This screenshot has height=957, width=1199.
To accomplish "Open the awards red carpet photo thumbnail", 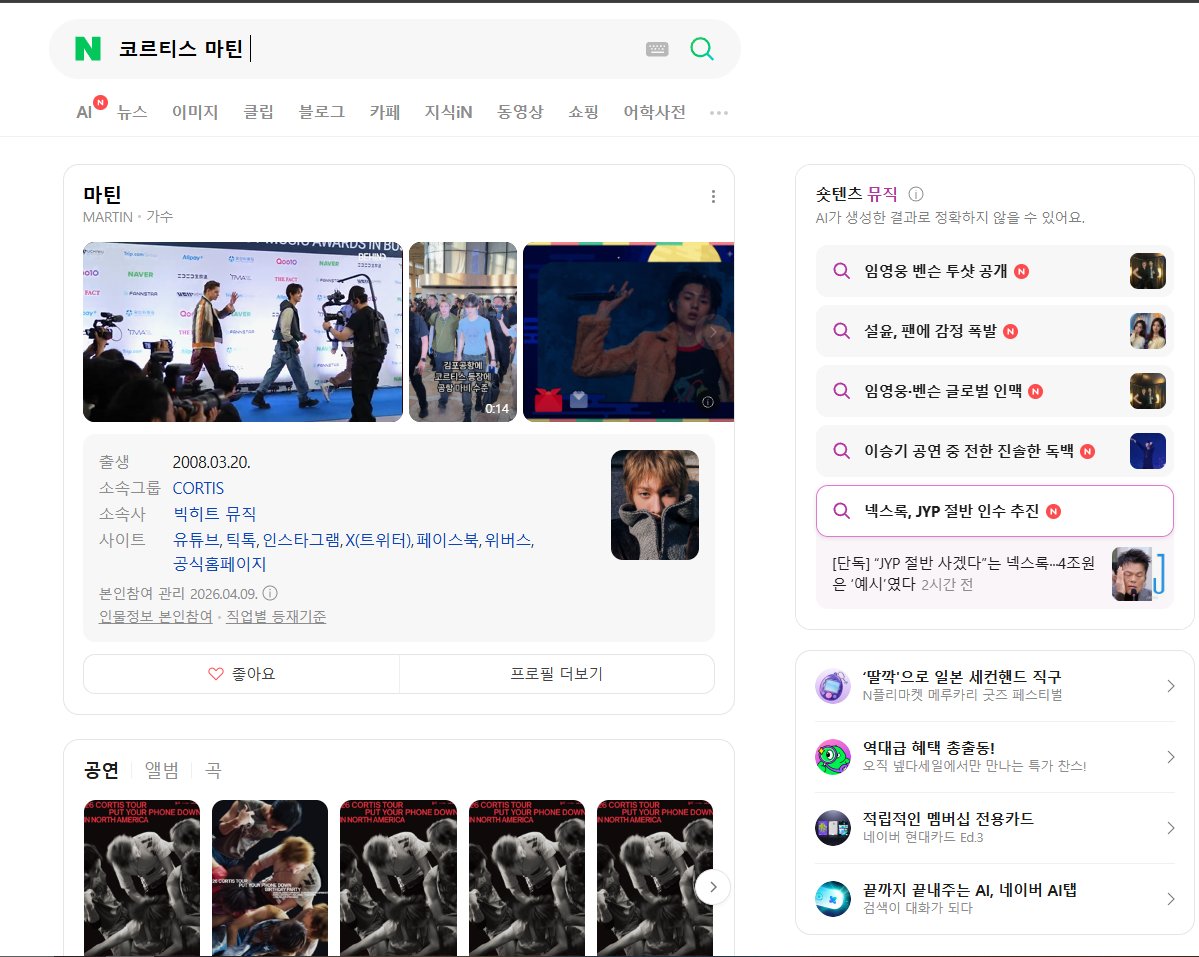I will (x=242, y=332).
